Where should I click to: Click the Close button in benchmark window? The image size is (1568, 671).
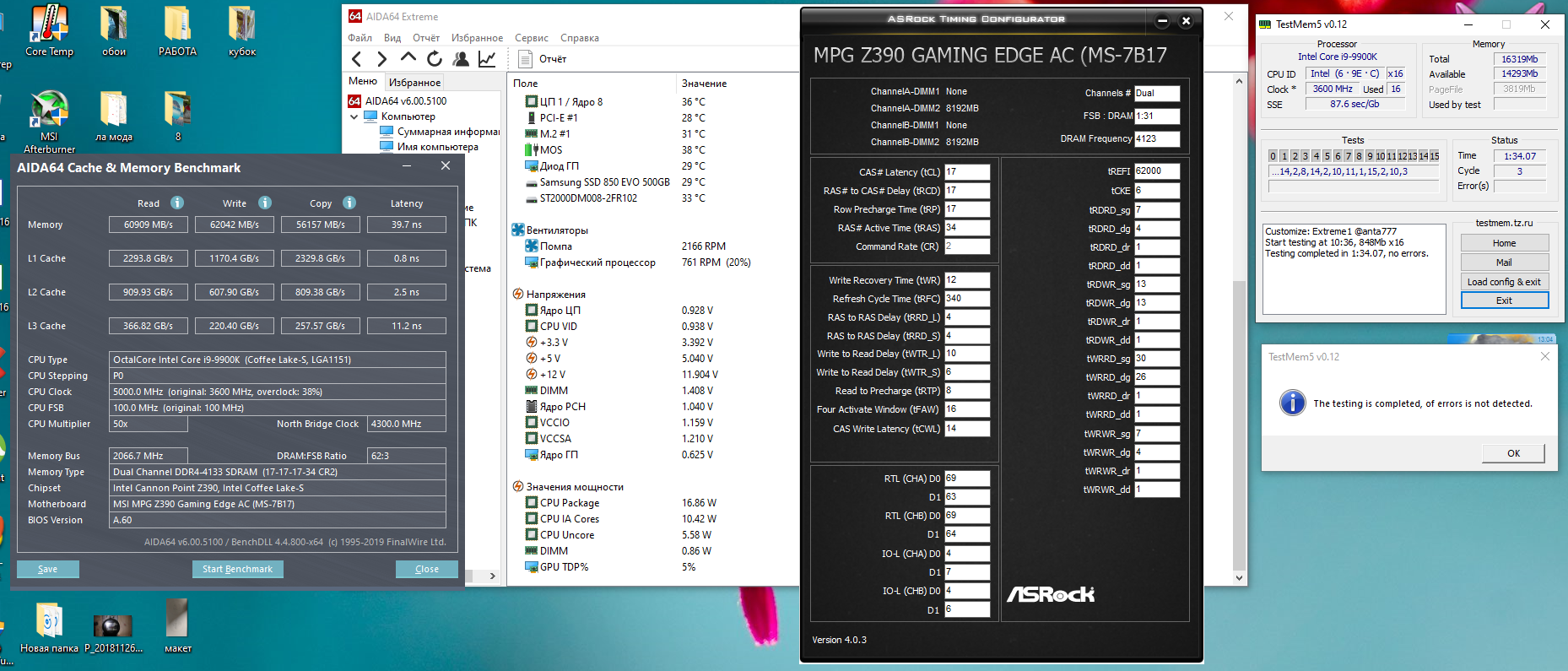pos(427,569)
